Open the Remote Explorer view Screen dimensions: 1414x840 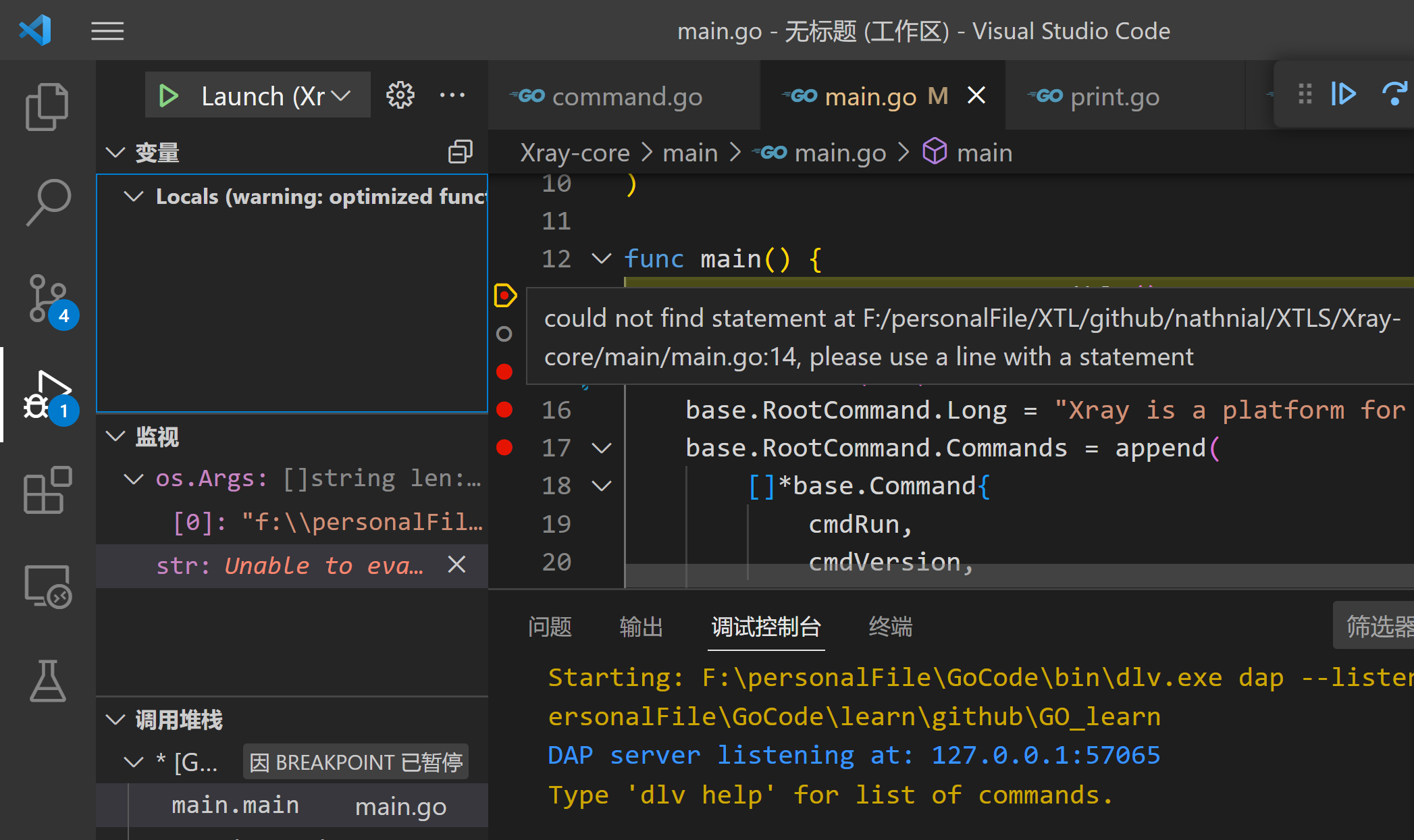pos(47,585)
